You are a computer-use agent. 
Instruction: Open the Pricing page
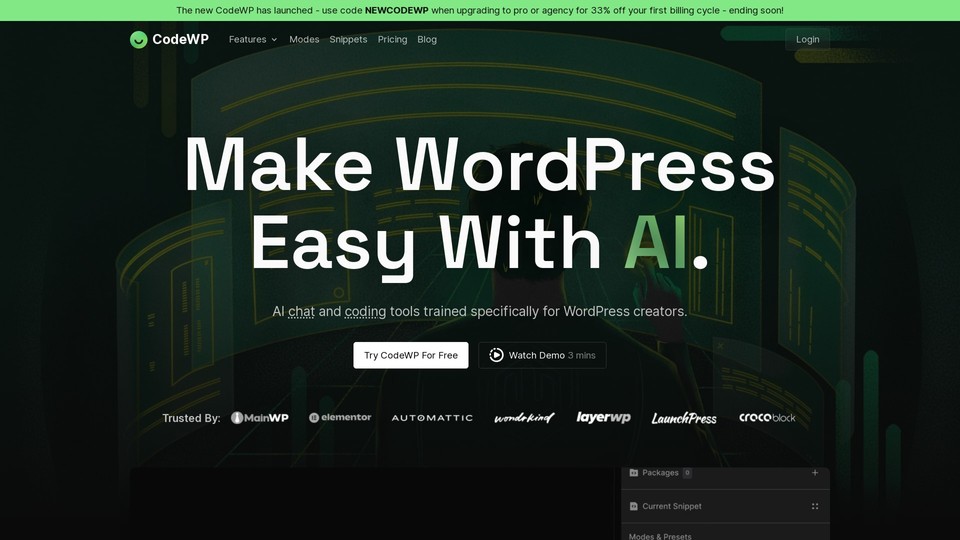tap(392, 39)
